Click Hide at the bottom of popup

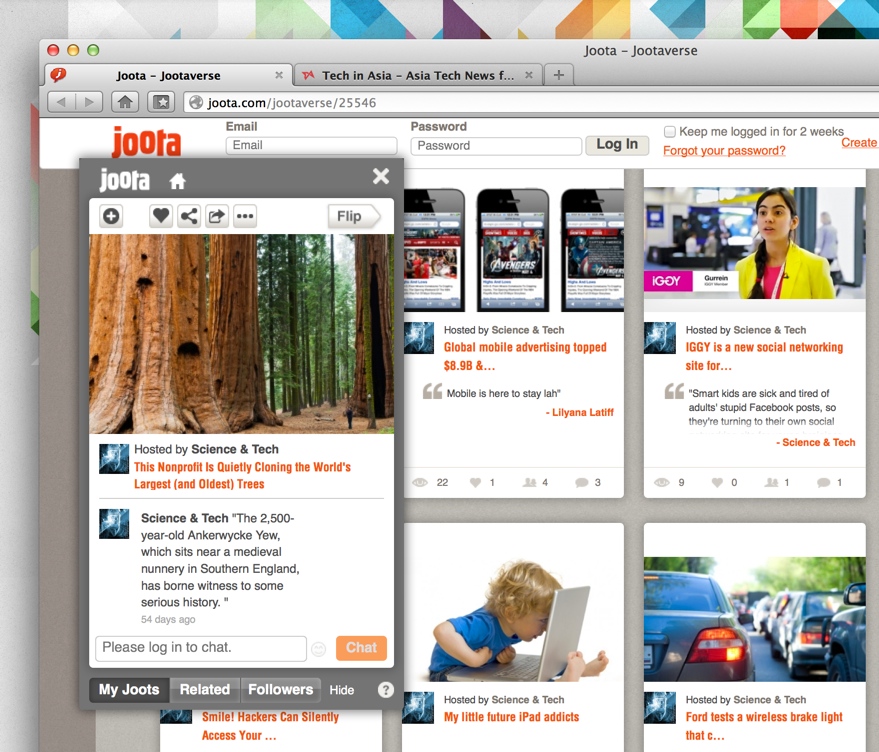(x=341, y=690)
